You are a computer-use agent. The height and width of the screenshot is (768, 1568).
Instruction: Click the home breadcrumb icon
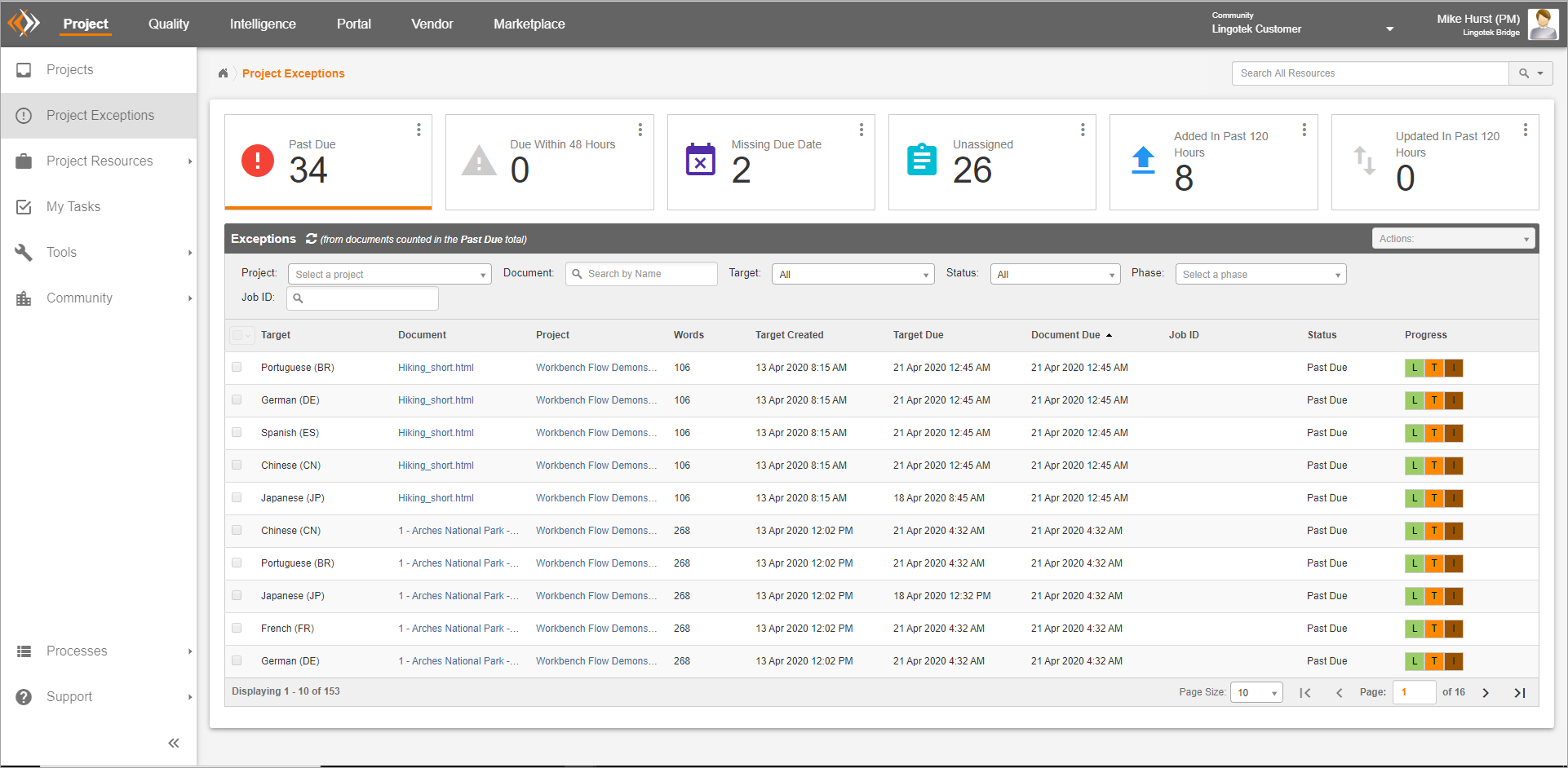click(x=223, y=73)
